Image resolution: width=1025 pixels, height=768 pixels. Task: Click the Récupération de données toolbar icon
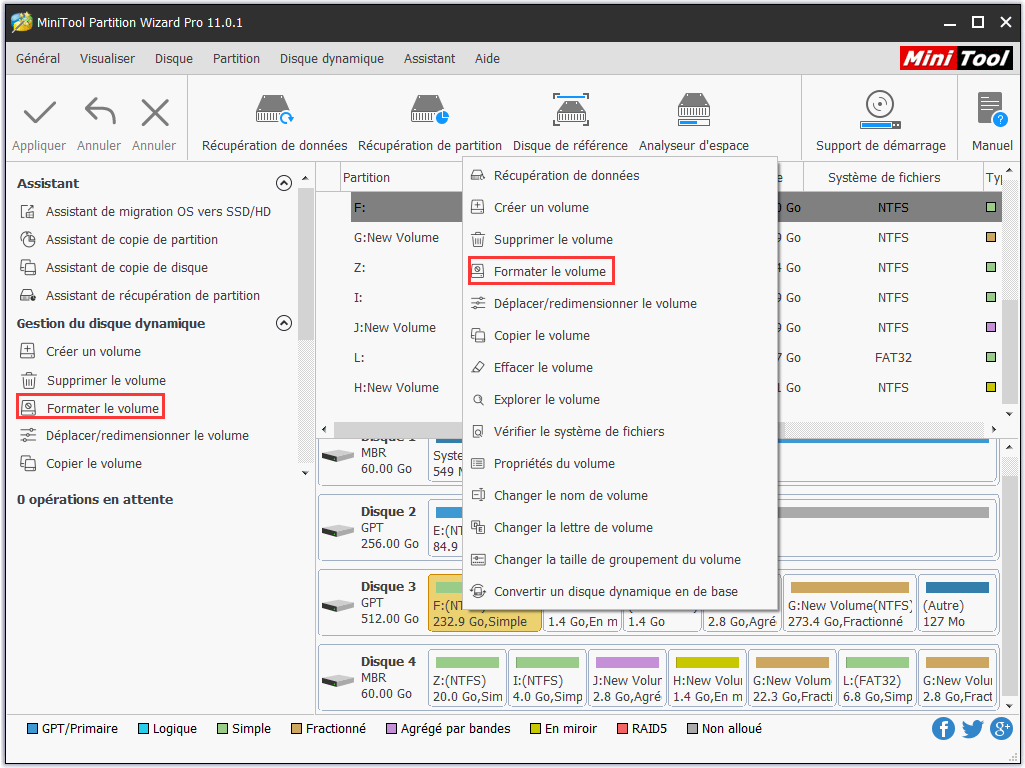coord(274,110)
